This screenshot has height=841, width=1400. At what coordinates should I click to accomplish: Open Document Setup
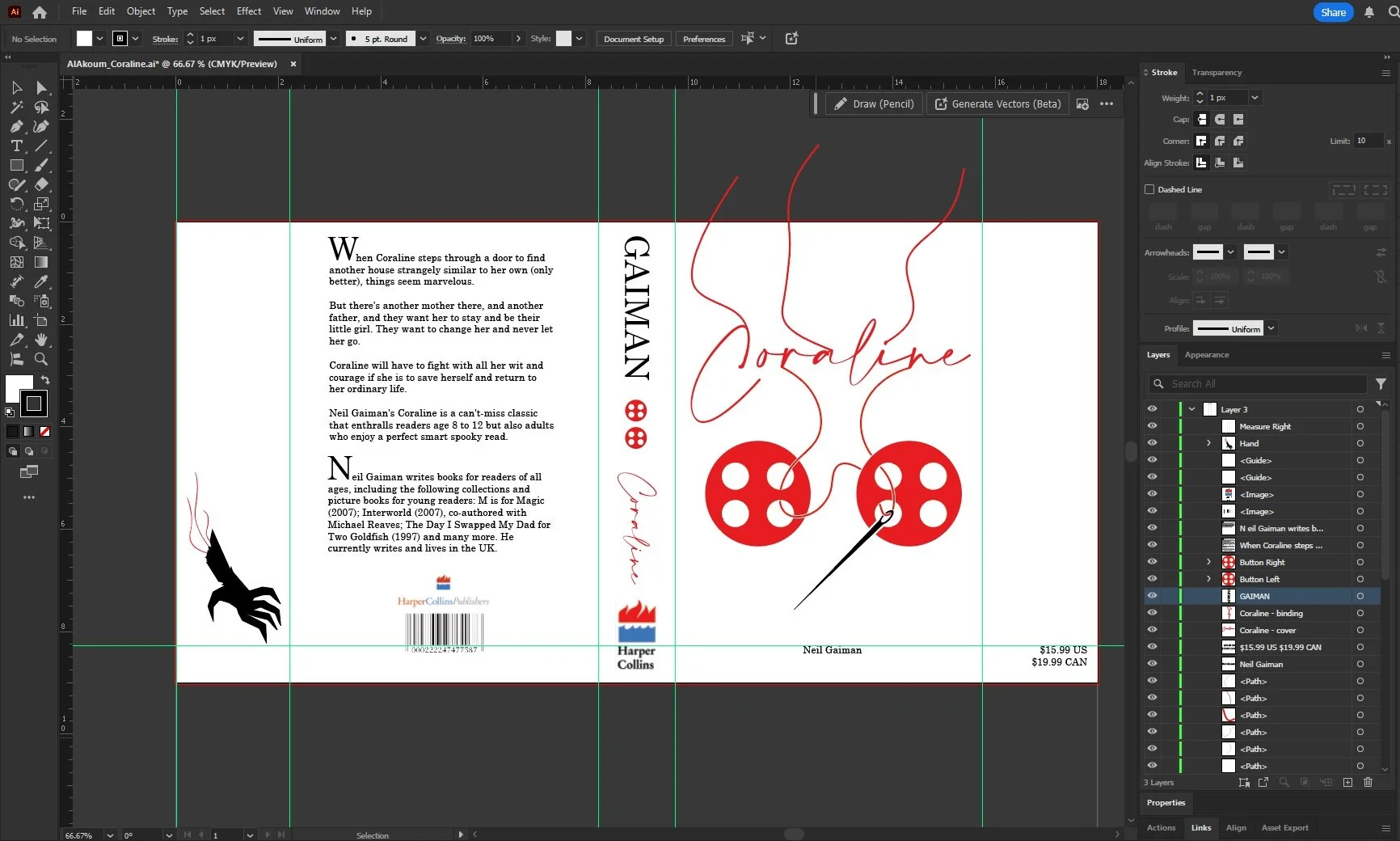(x=634, y=39)
